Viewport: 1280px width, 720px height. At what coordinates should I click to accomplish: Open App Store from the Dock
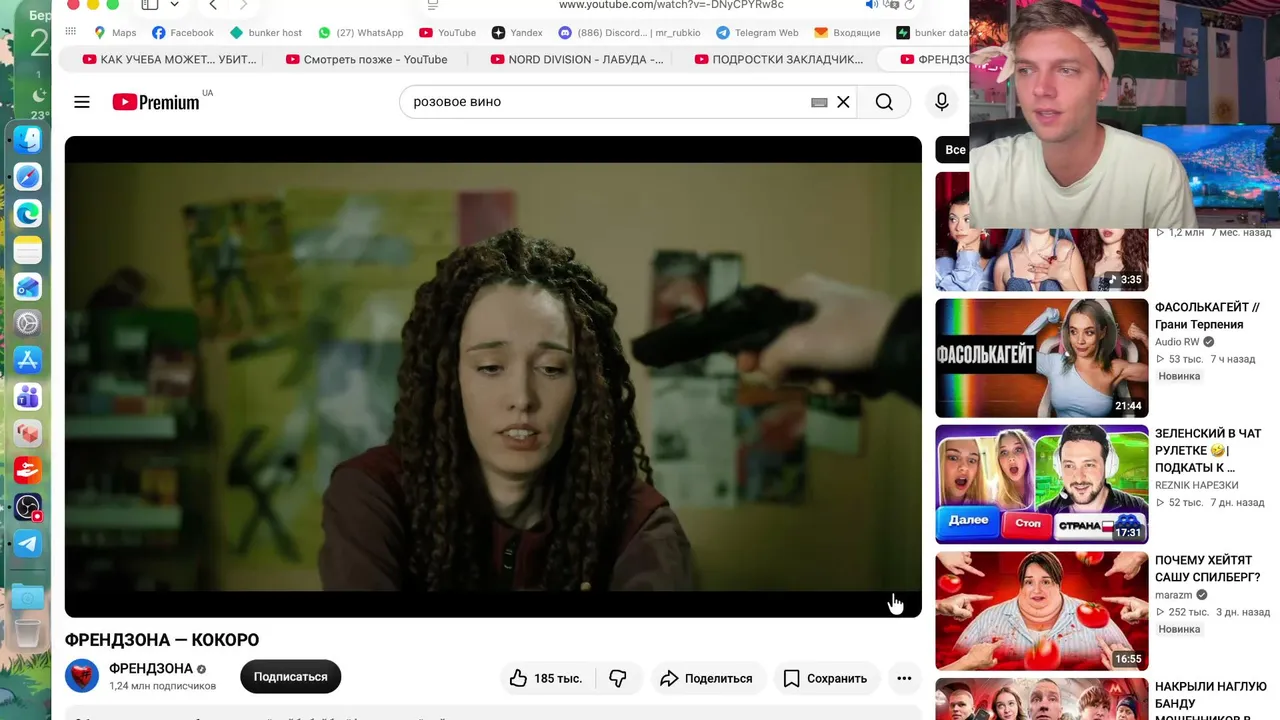click(x=28, y=360)
